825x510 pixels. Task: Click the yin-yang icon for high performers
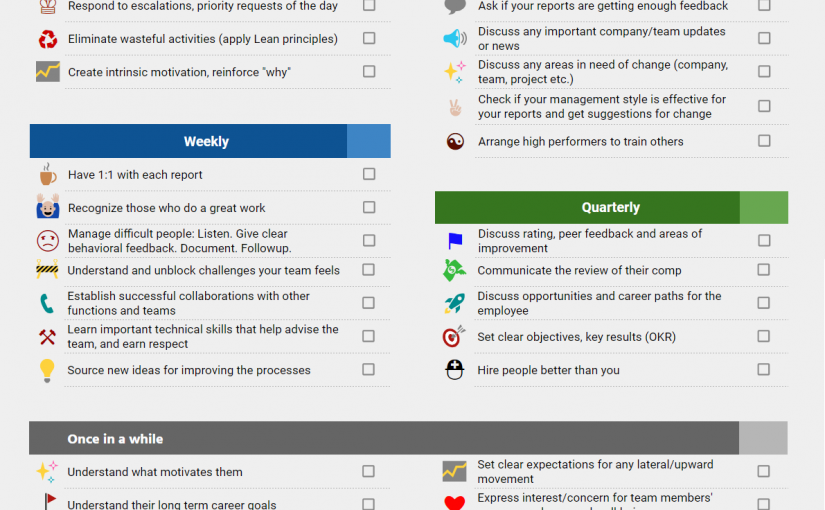click(455, 142)
